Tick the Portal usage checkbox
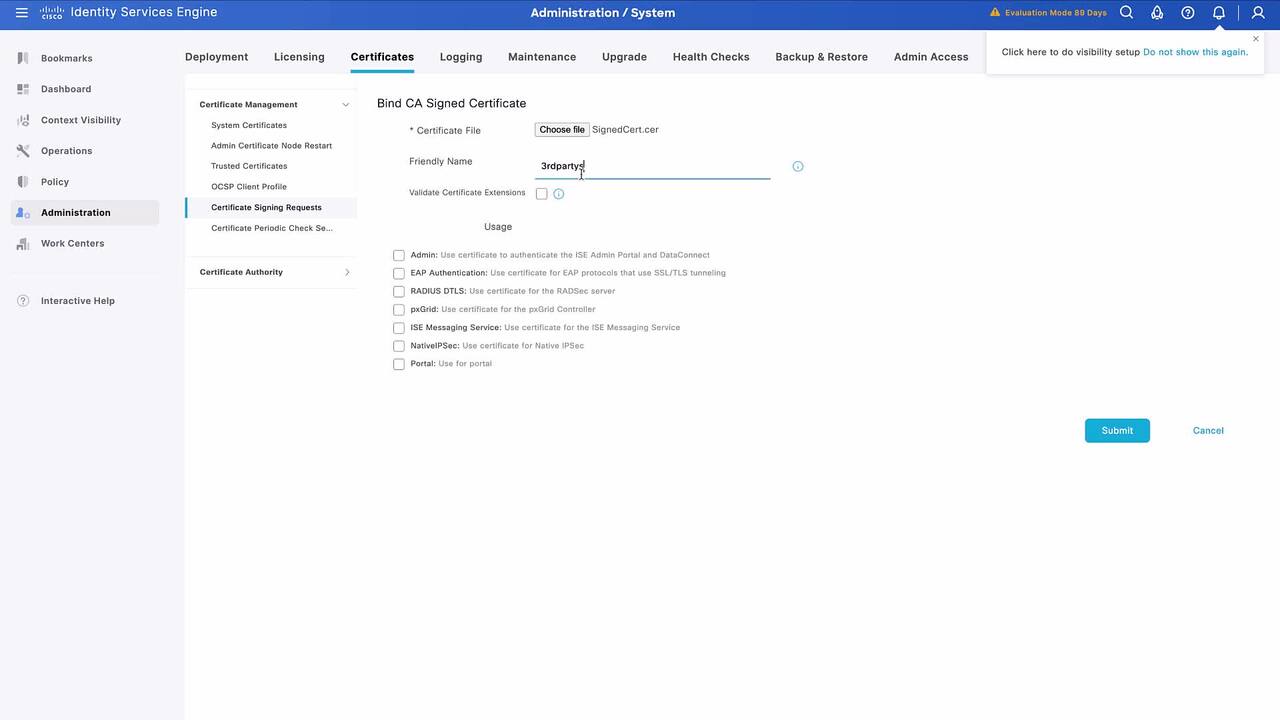1280x720 pixels. (399, 365)
